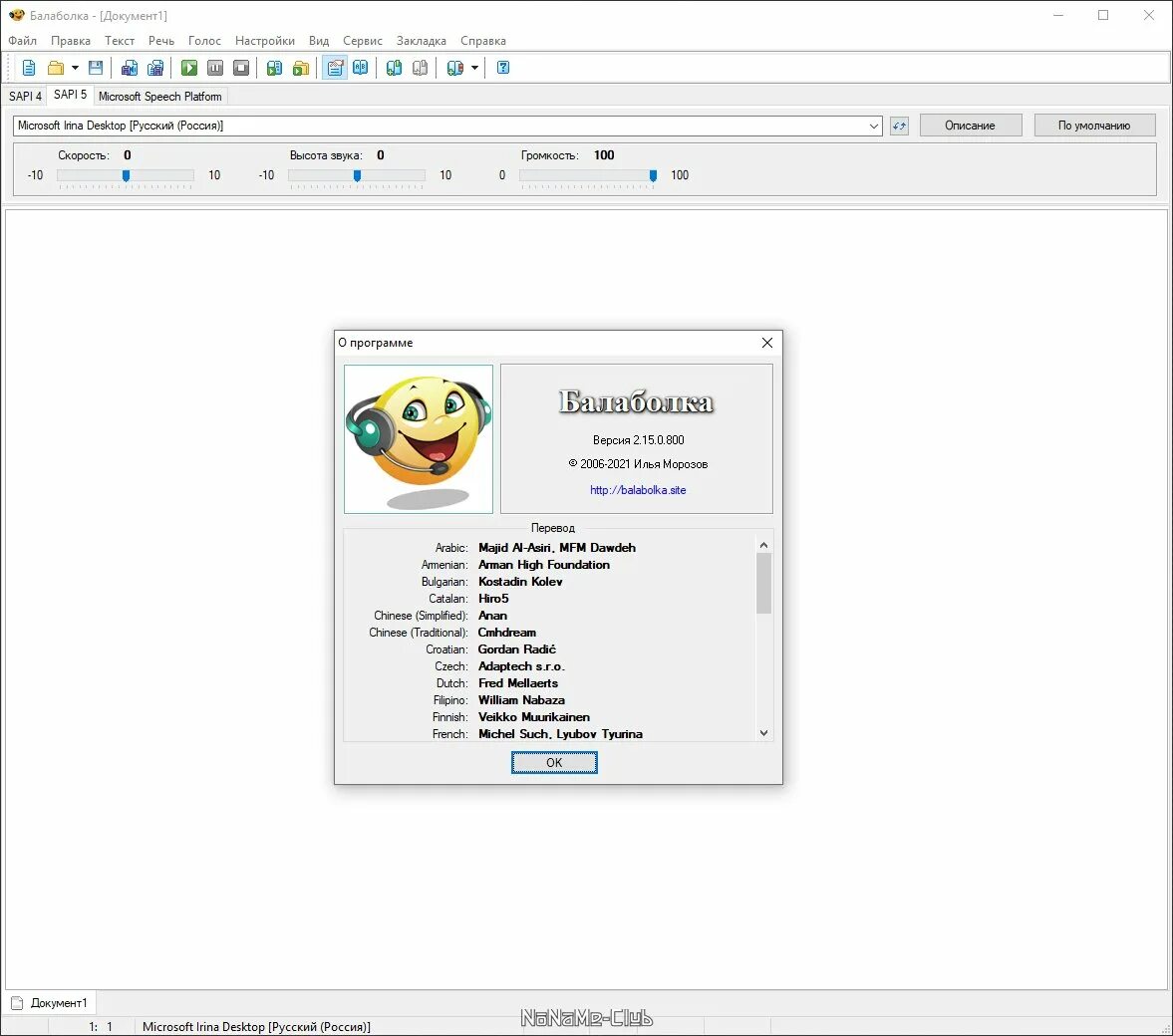Click the batch file converter folder icon
Screen dimensions: 1173x1036
pyautogui.click(x=301, y=68)
